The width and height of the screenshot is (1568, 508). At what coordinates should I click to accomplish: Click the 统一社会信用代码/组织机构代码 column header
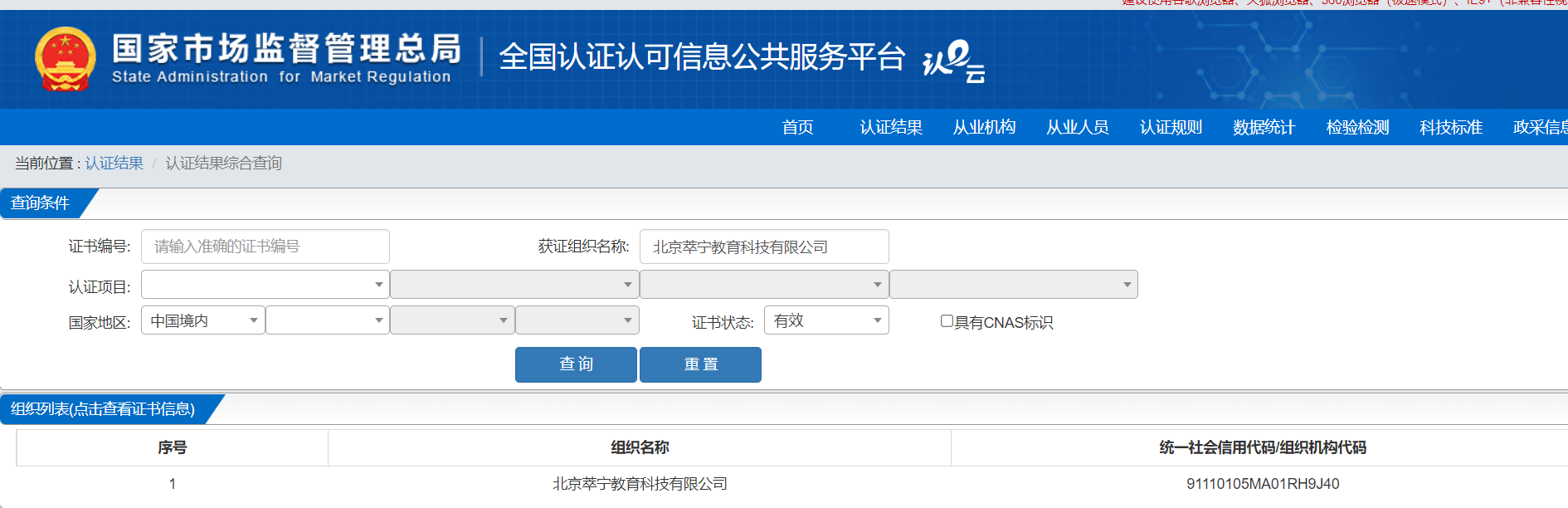(1263, 447)
